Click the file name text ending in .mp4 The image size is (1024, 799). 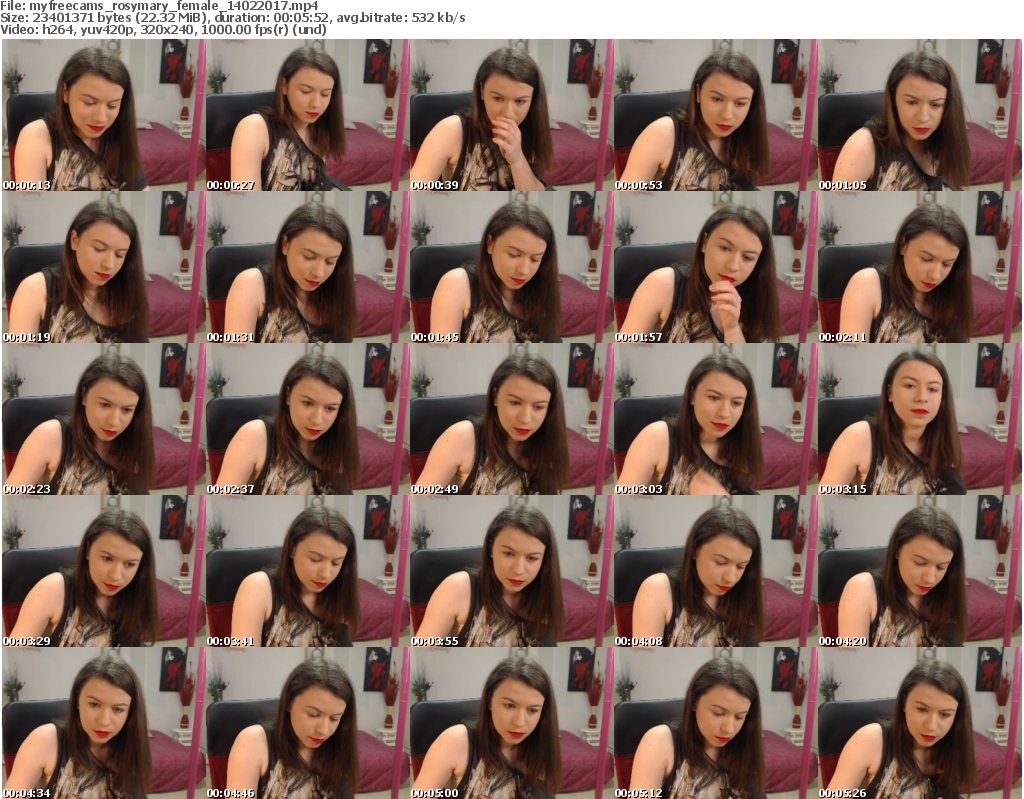(x=174, y=6)
